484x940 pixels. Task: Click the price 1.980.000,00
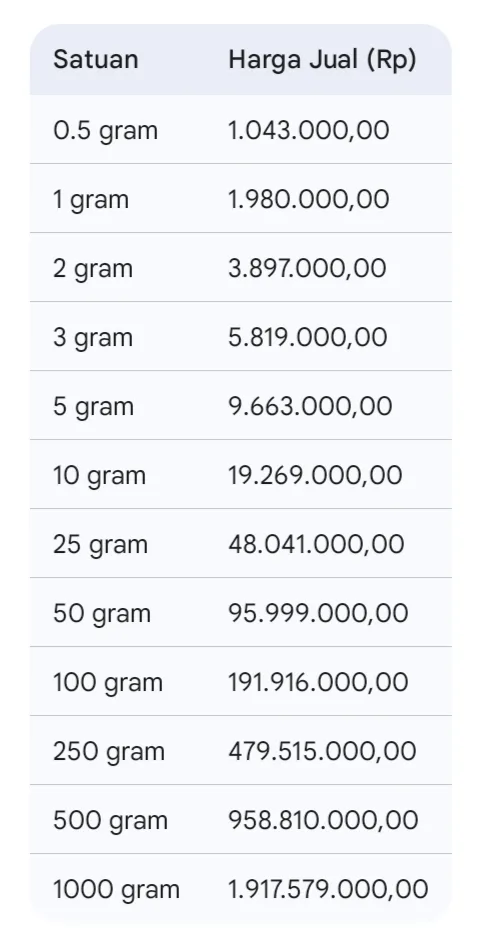point(308,199)
